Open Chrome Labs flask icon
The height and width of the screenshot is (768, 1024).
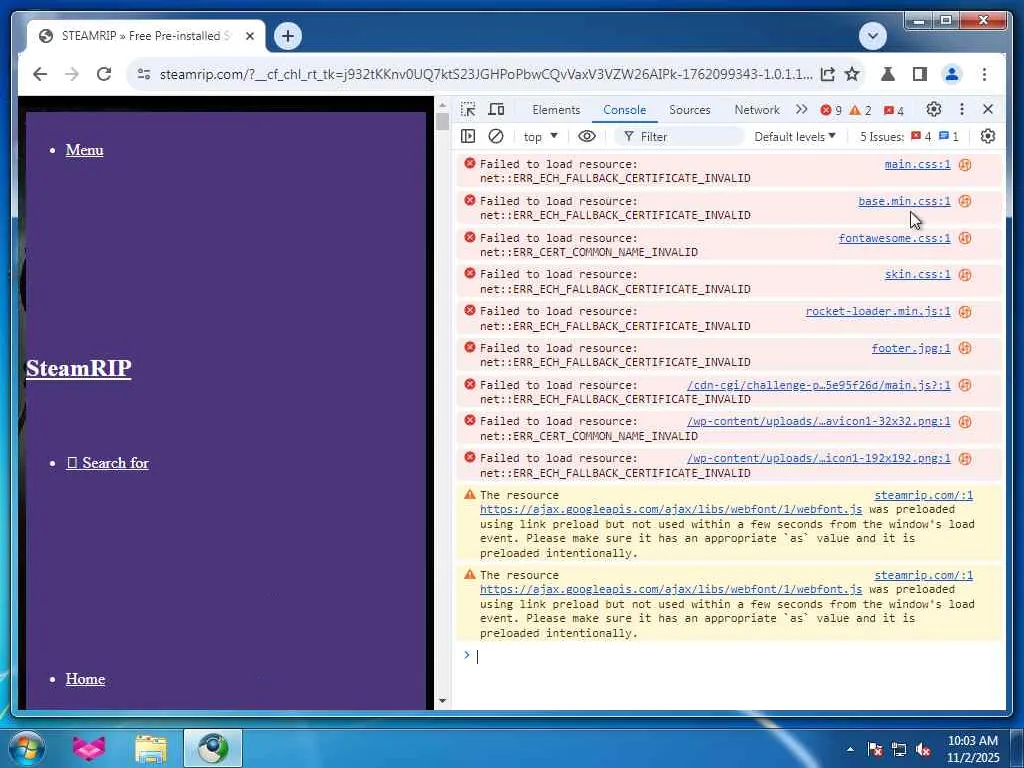click(x=888, y=74)
